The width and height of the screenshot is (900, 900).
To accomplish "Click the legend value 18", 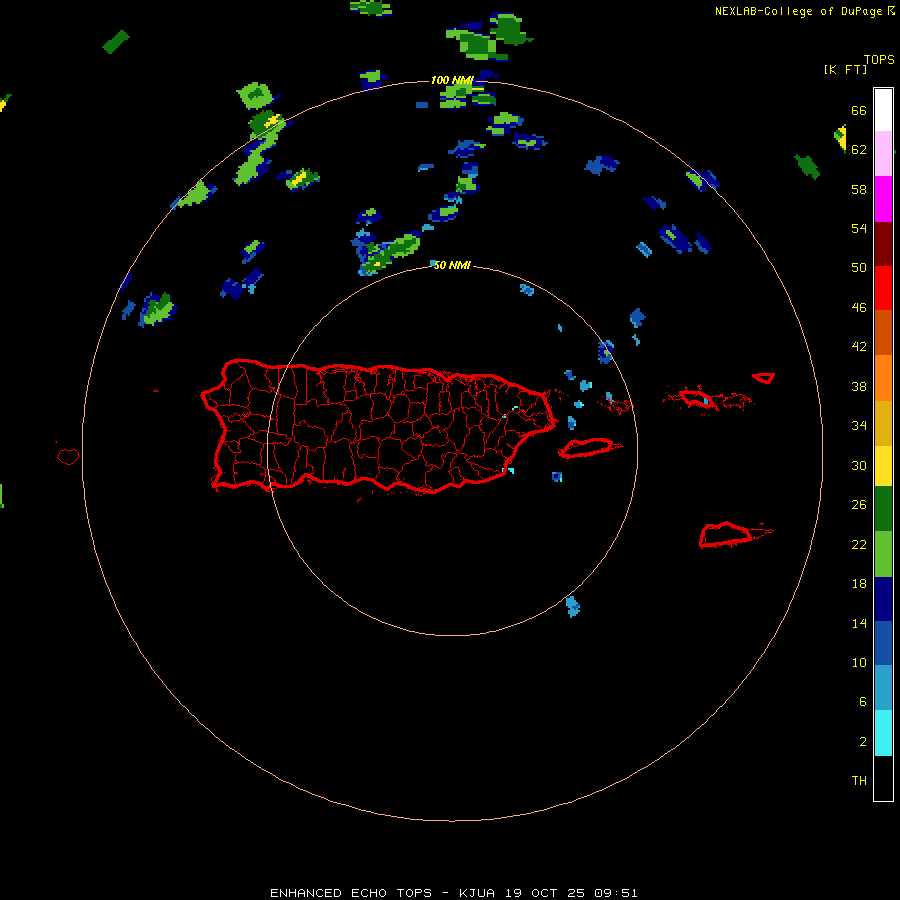I will tap(859, 584).
